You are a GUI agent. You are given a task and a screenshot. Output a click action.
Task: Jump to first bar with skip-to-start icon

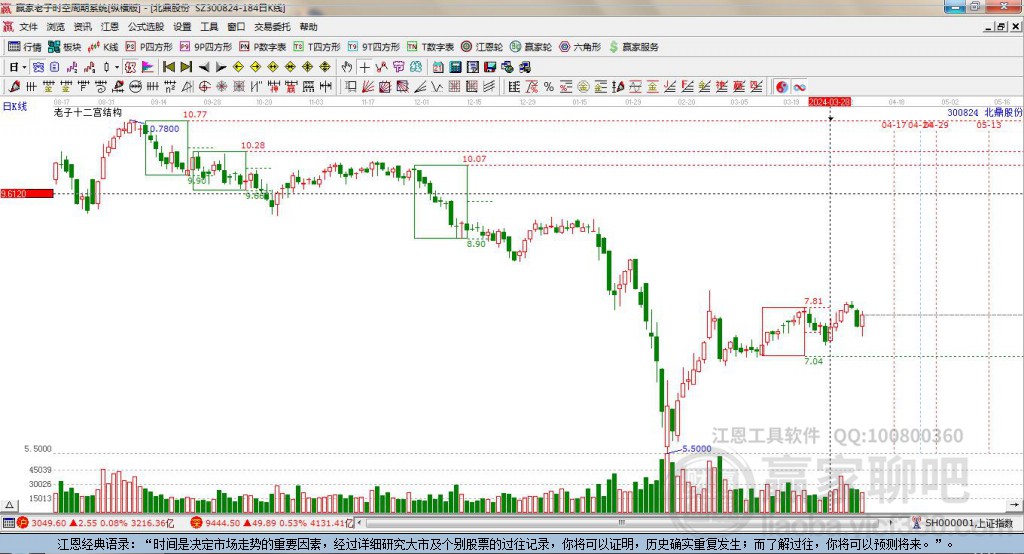click(x=169, y=67)
